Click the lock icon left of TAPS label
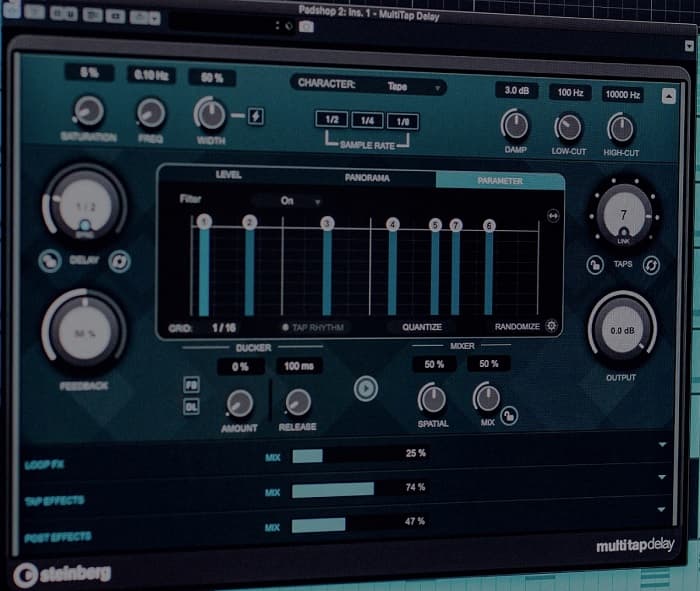 tap(595, 265)
